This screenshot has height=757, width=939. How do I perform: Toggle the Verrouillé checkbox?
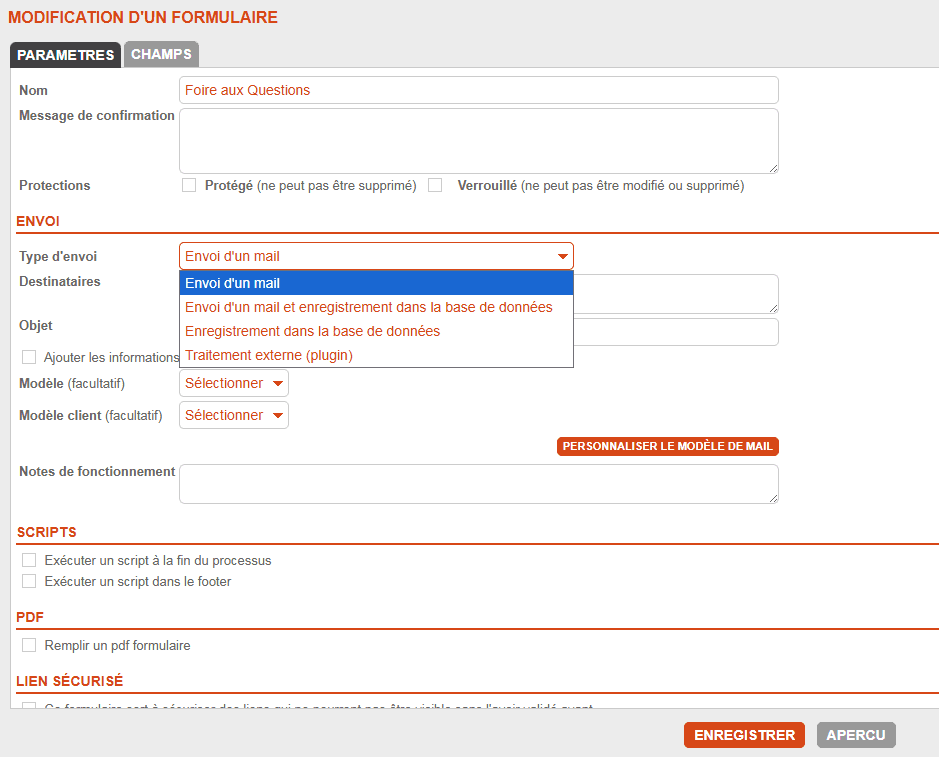pyautogui.click(x=435, y=185)
